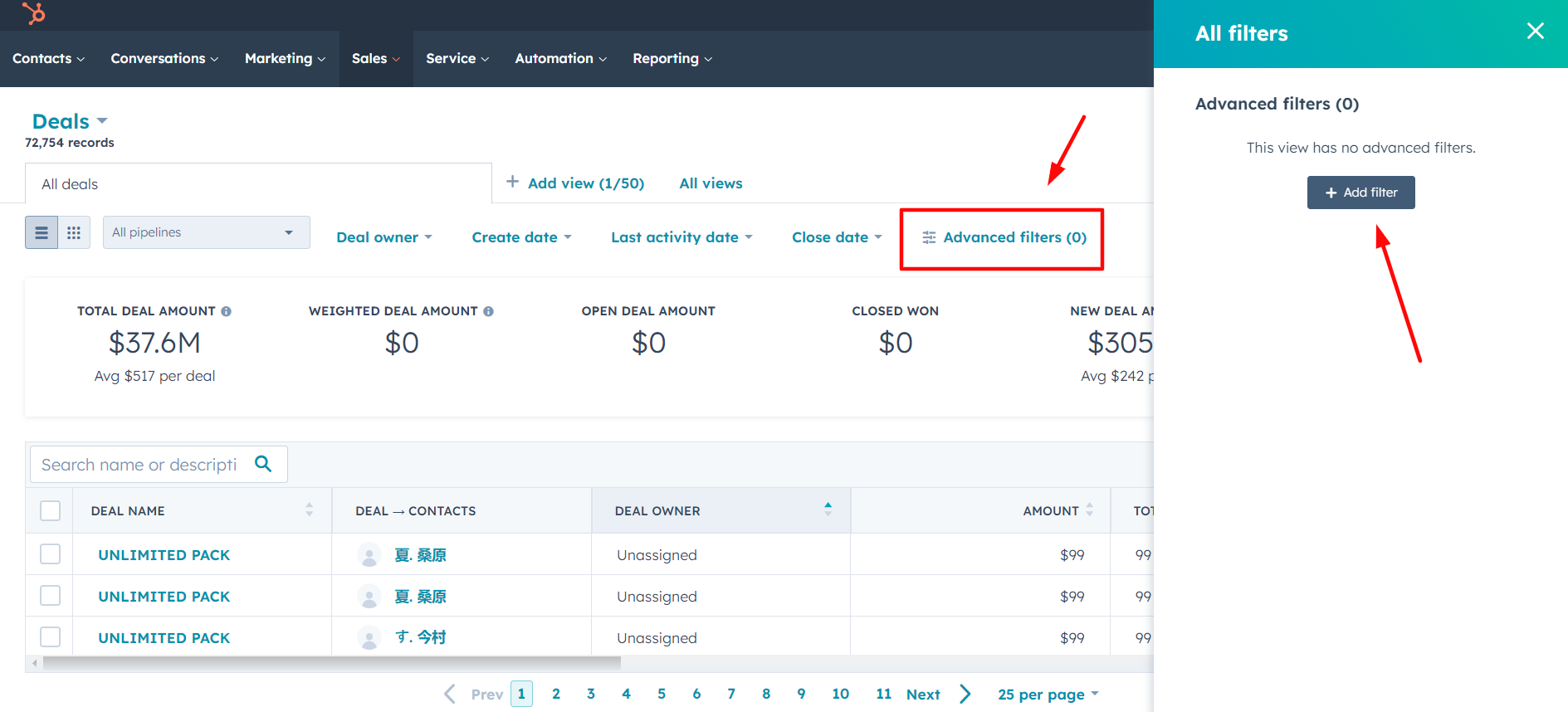1568x712 pixels.
Task: Check the first UNLIMITED PACK row checkbox
Action: coord(51,554)
